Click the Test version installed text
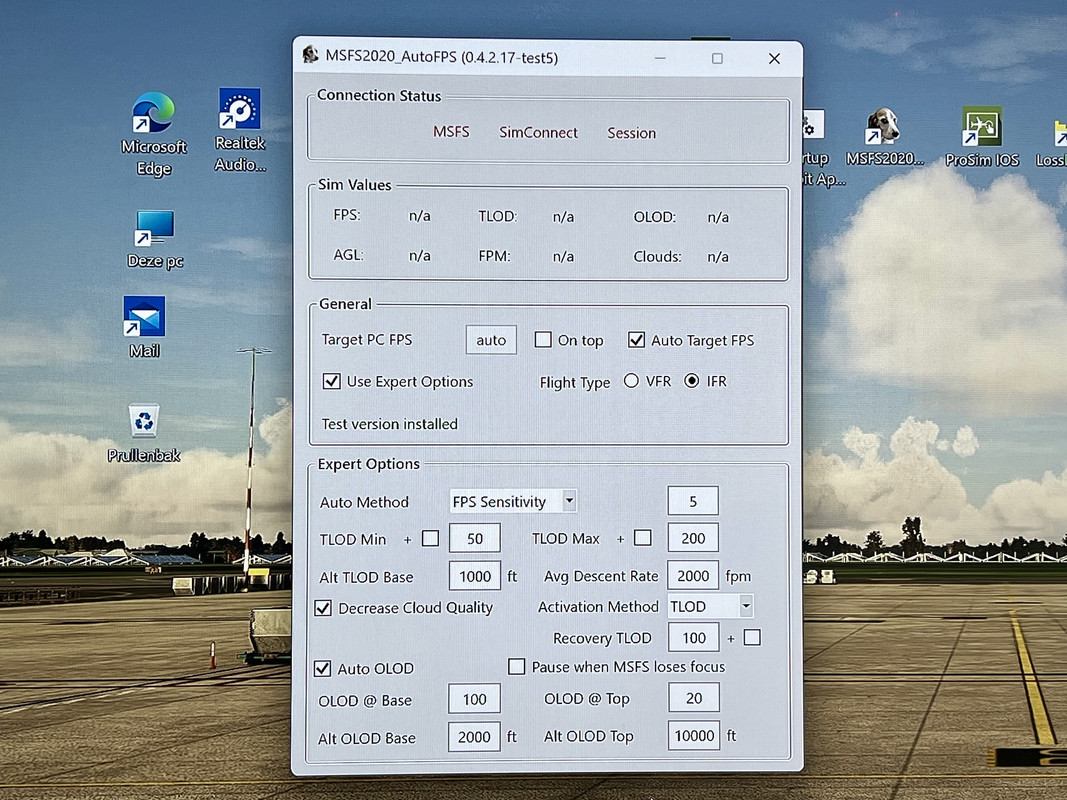This screenshot has width=1067, height=800. click(x=389, y=424)
